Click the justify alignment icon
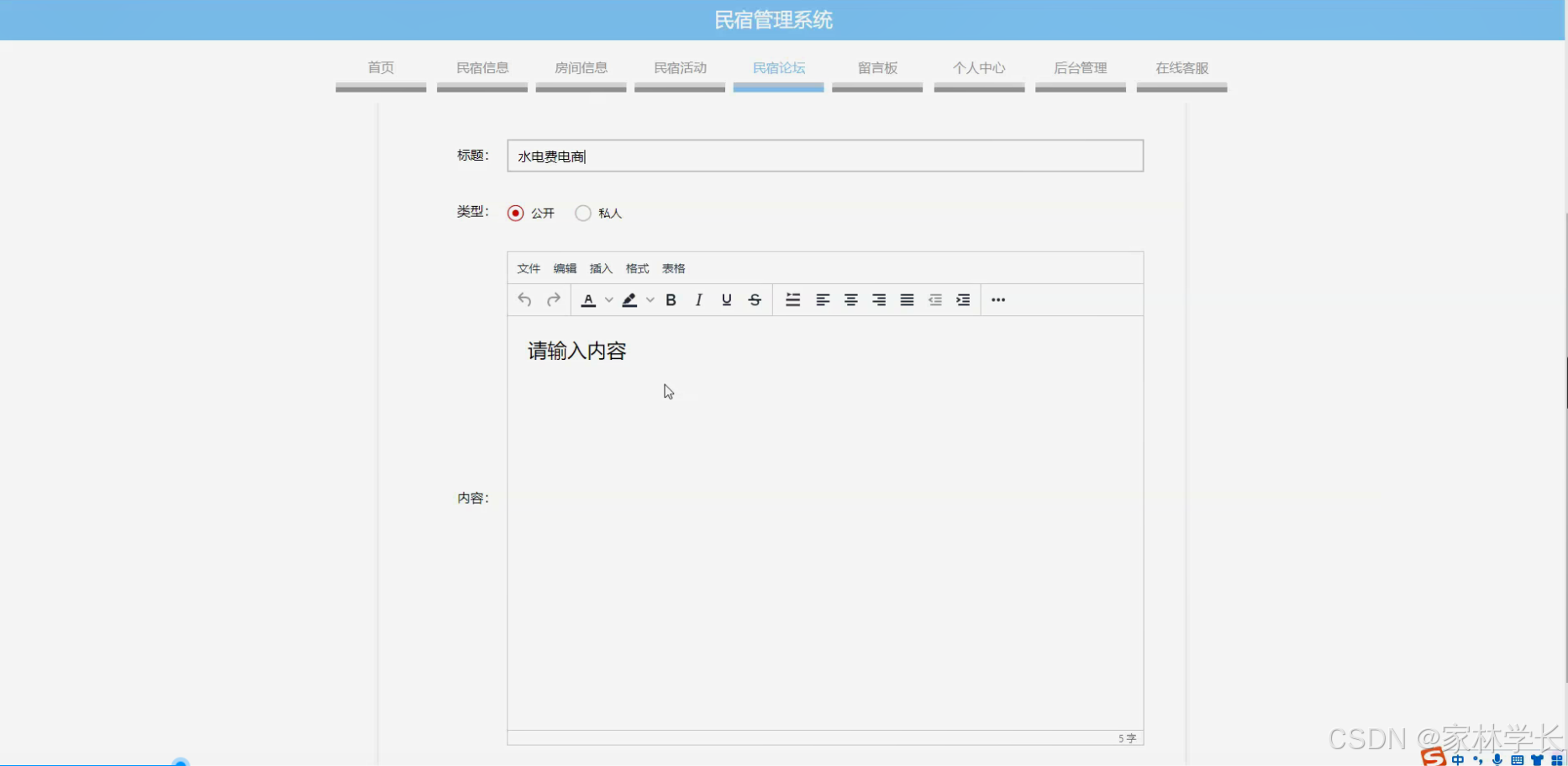 click(907, 299)
